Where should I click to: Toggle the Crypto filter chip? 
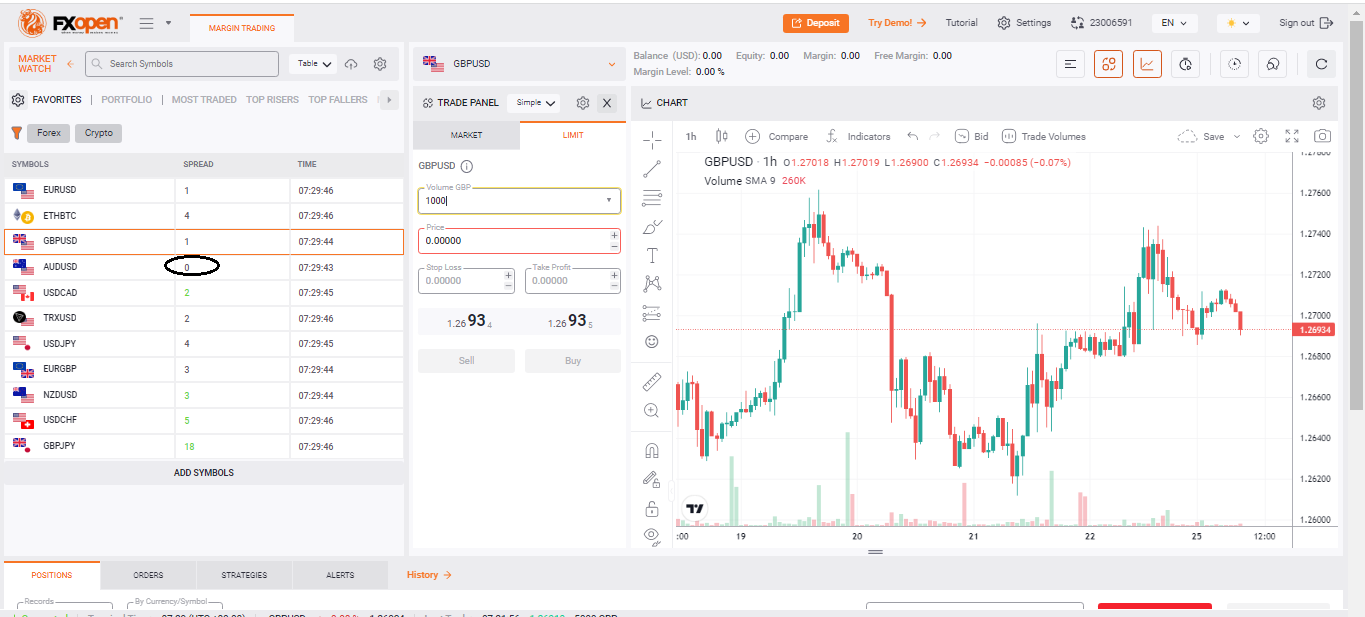99,133
